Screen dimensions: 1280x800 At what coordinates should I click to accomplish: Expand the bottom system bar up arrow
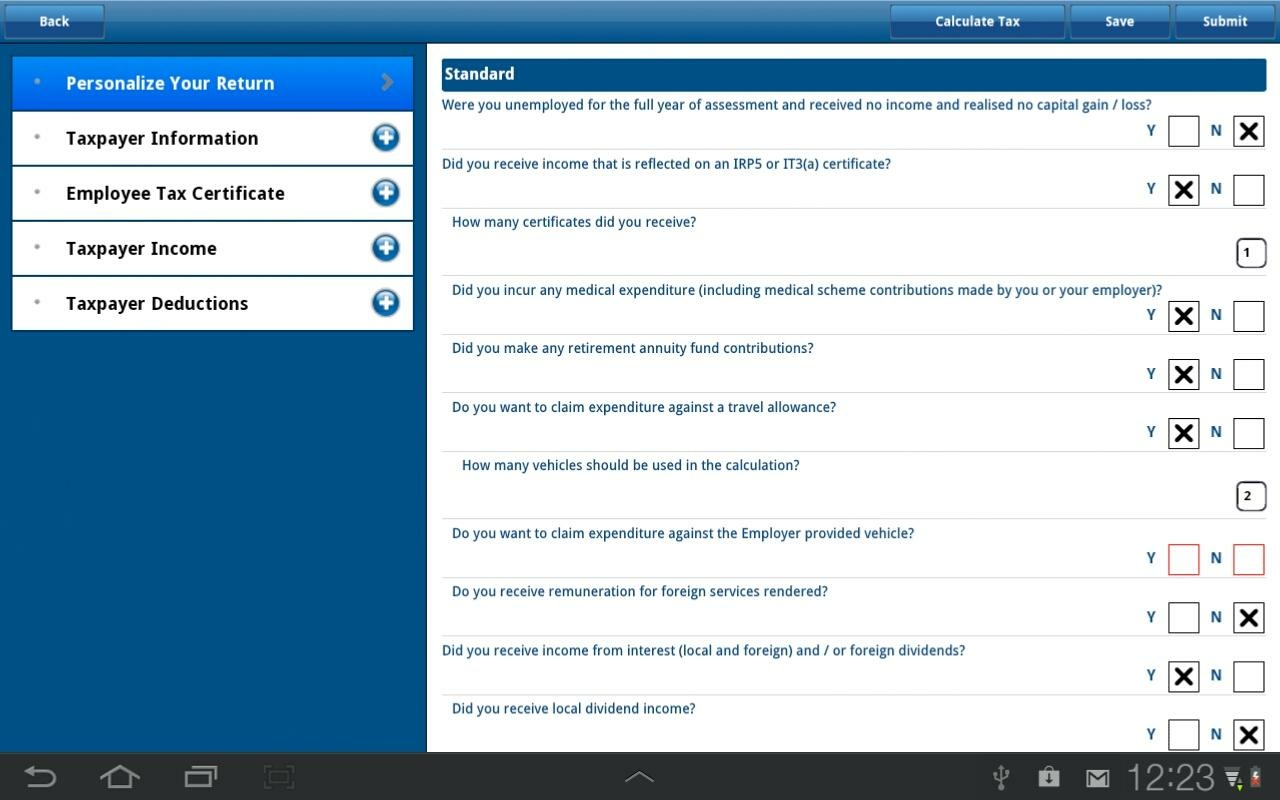639,777
